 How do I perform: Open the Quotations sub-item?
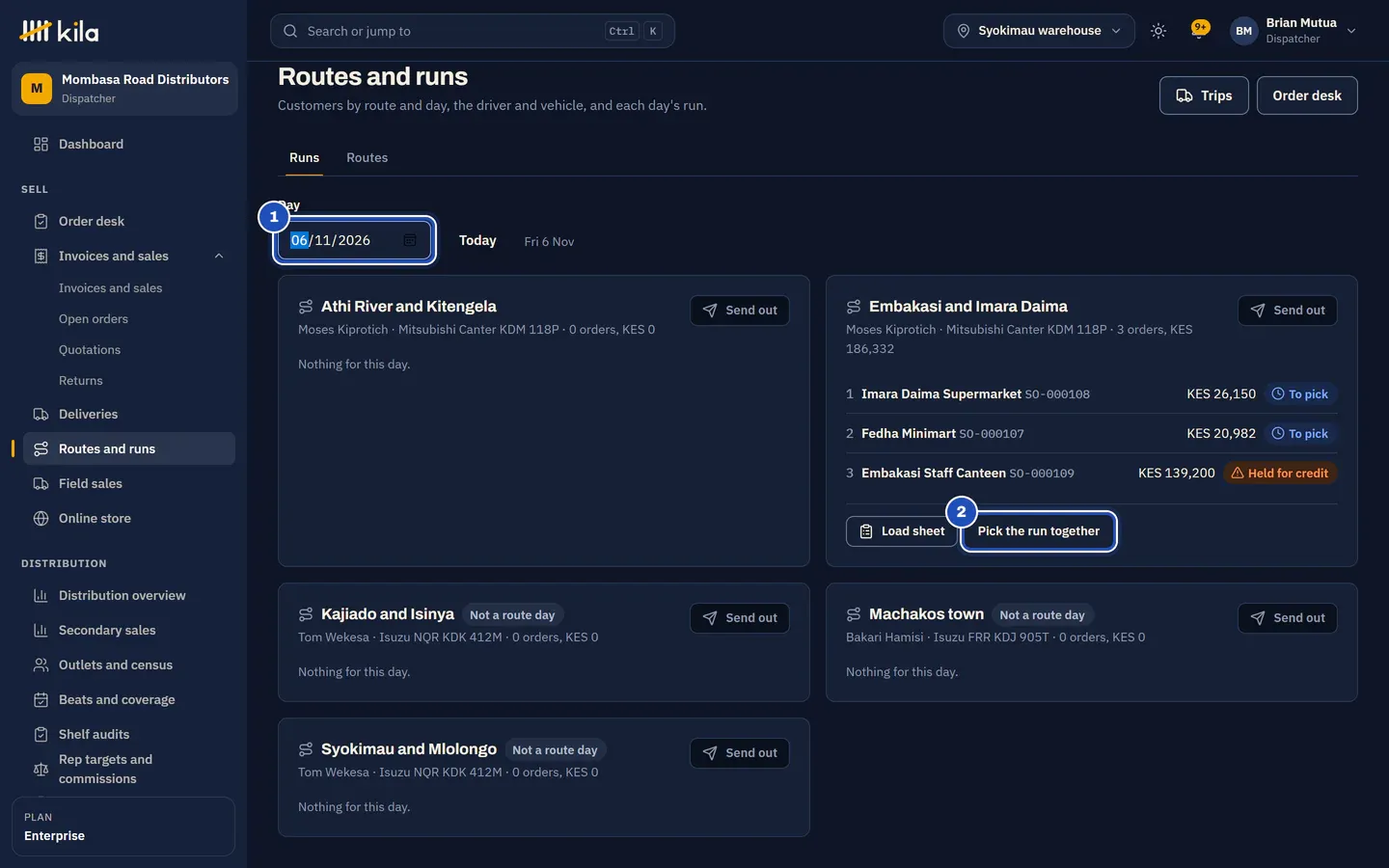point(90,350)
